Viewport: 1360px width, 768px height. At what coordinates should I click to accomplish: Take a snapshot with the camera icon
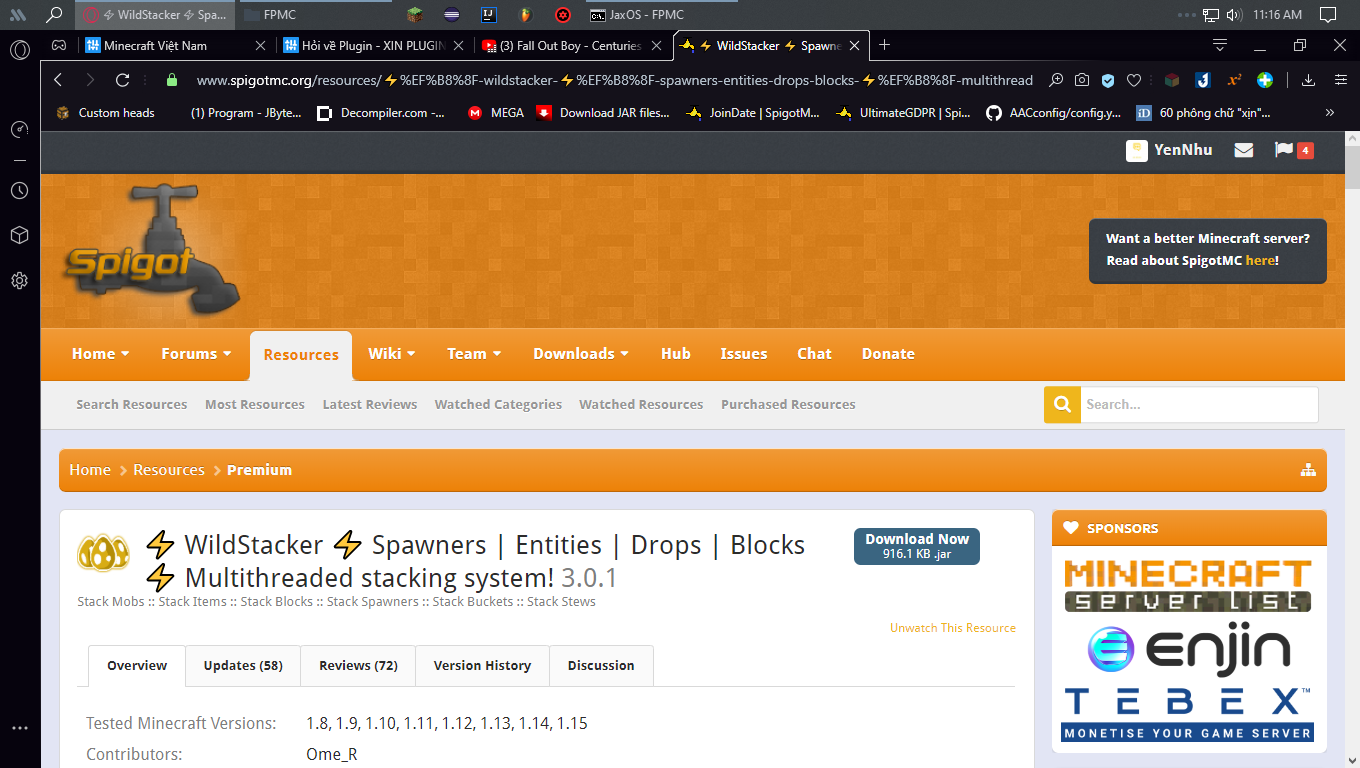(x=1082, y=80)
